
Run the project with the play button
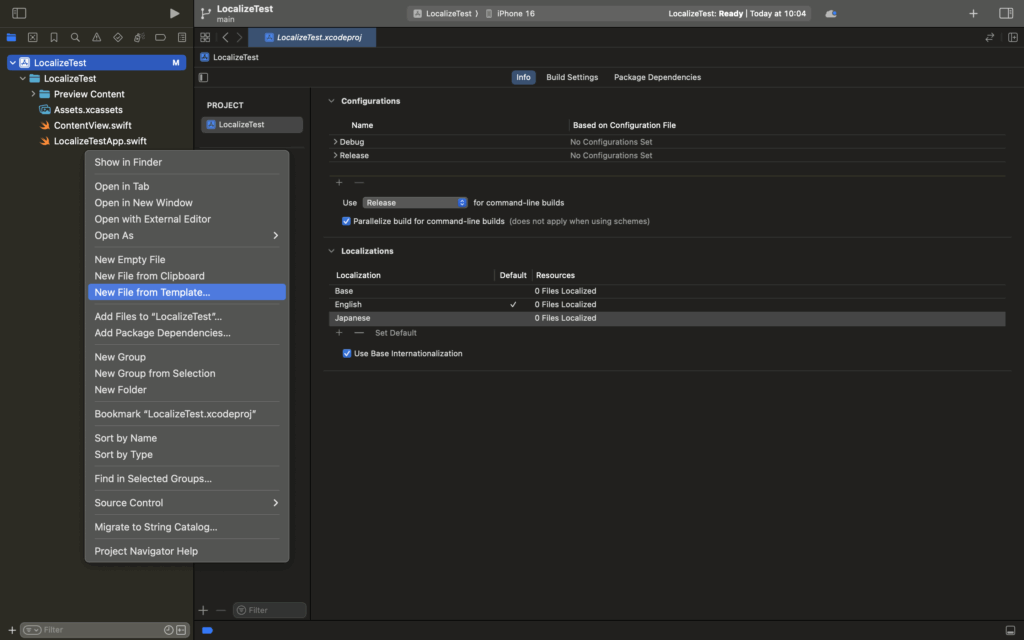[174, 13]
